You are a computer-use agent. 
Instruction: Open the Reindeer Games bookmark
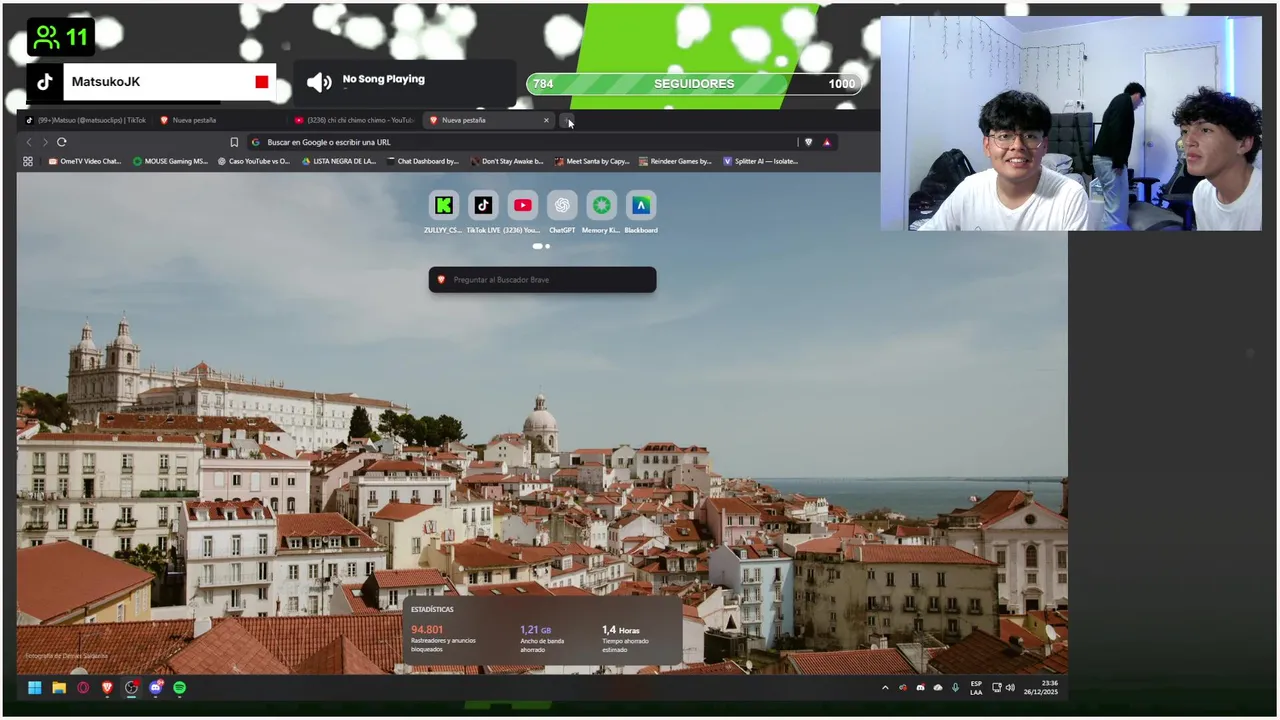pos(675,161)
